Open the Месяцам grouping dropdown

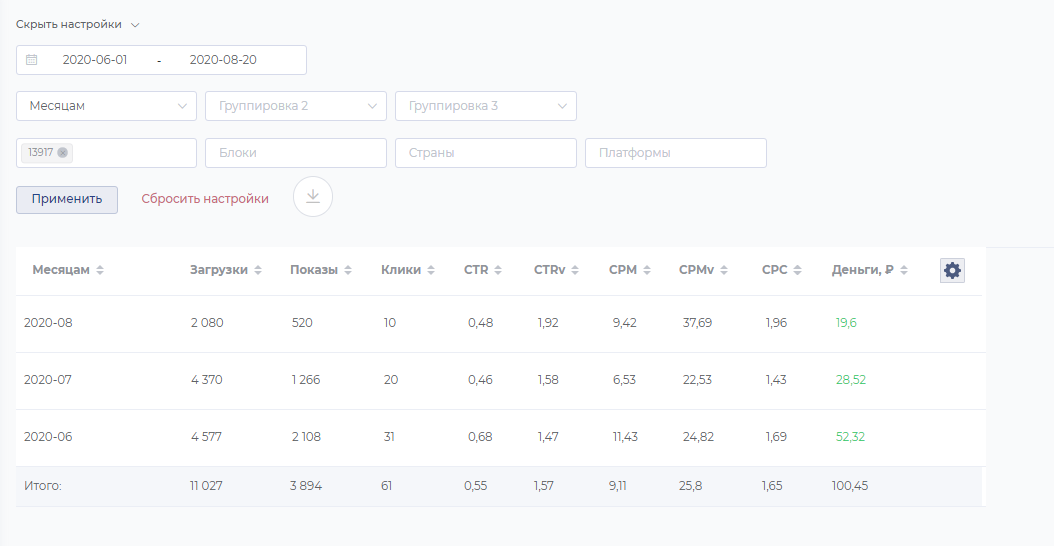(106, 106)
